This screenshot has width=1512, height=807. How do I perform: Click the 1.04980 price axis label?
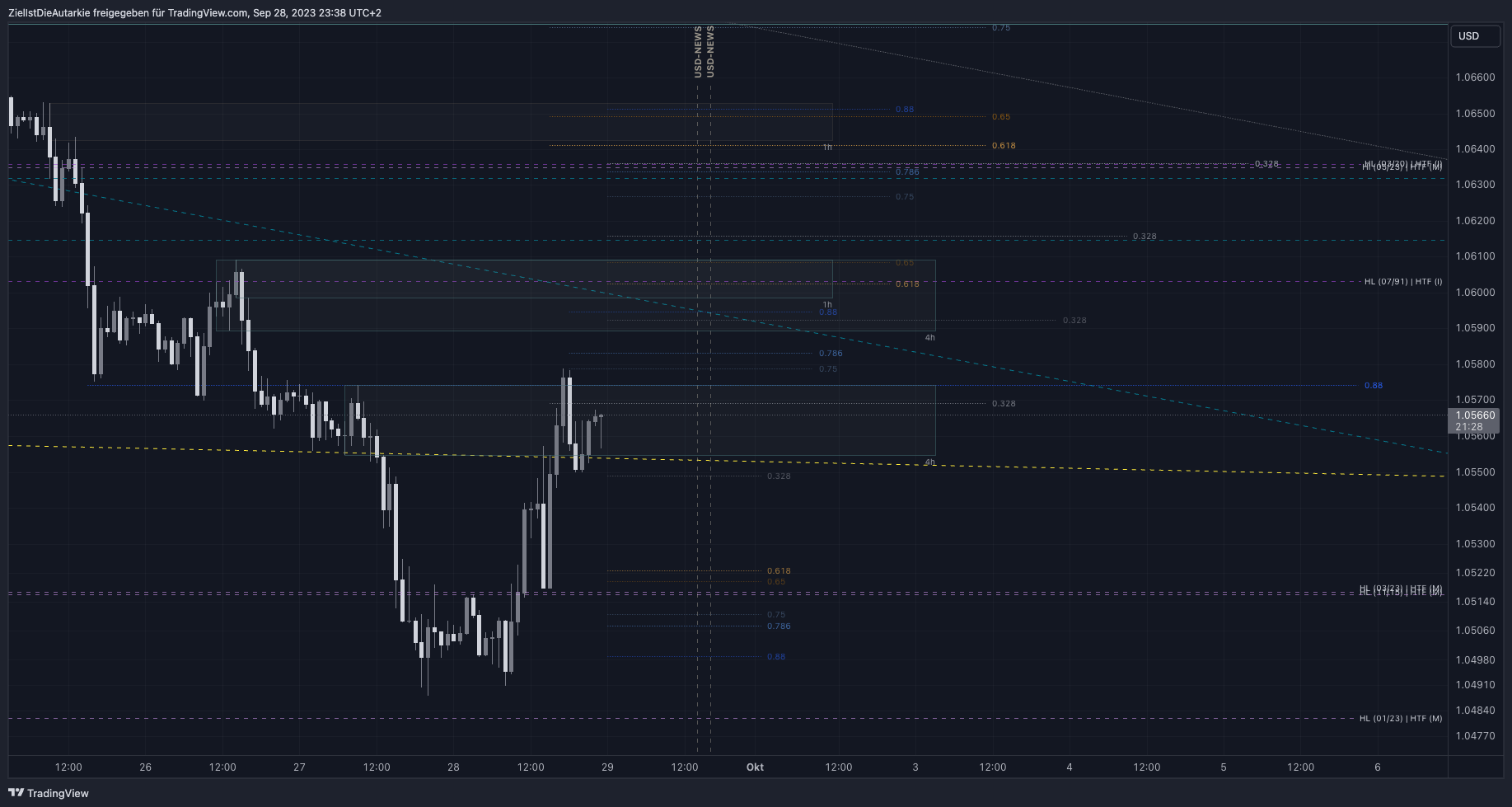pos(1475,660)
